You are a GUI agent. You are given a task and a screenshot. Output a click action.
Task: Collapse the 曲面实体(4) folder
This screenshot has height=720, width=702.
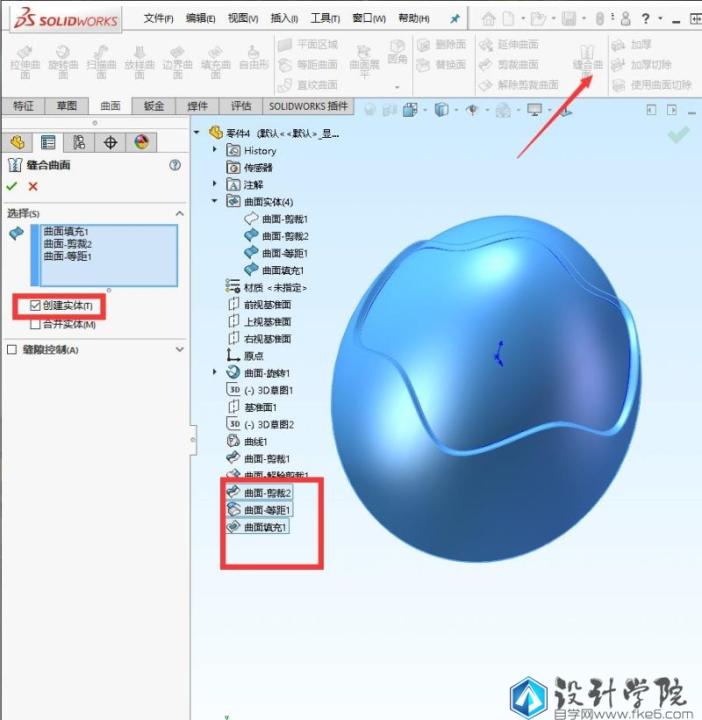pyautogui.click(x=215, y=201)
